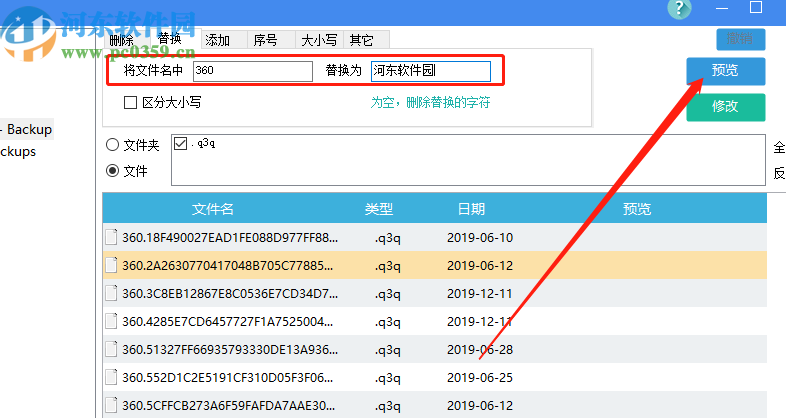The width and height of the screenshot is (786, 418).
Task: Switch to the 替换 tab
Action: click(170, 39)
